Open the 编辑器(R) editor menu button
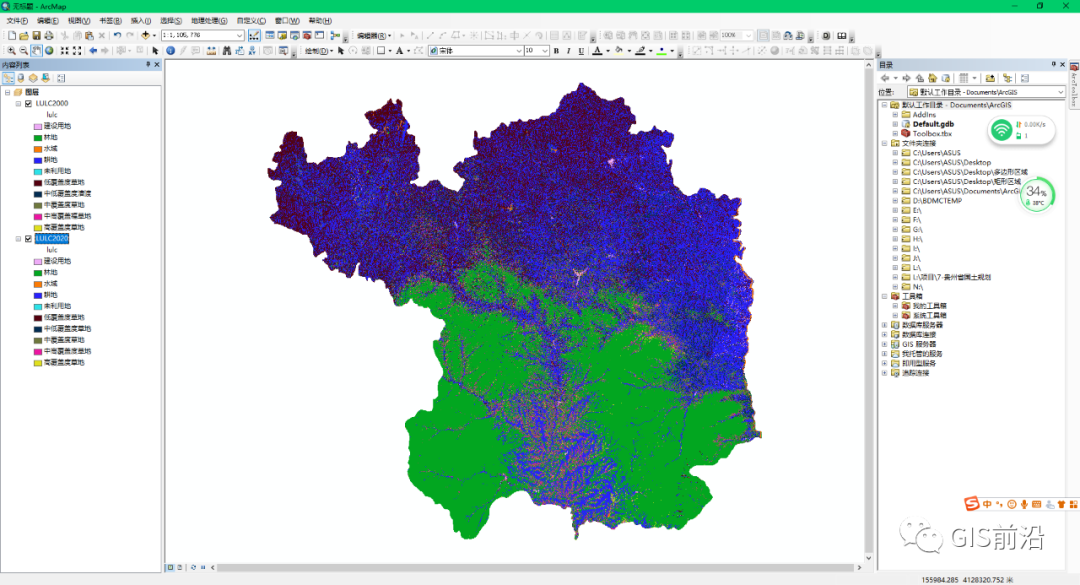The width and height of the screenshot is (1080, 585). tap(374, 35)
